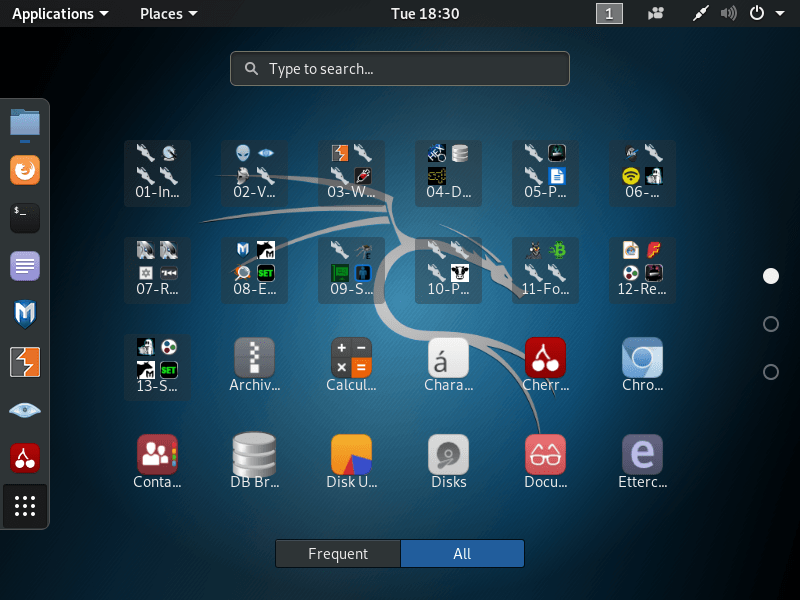Toggle the Show Applications grid button

(24, 506)
